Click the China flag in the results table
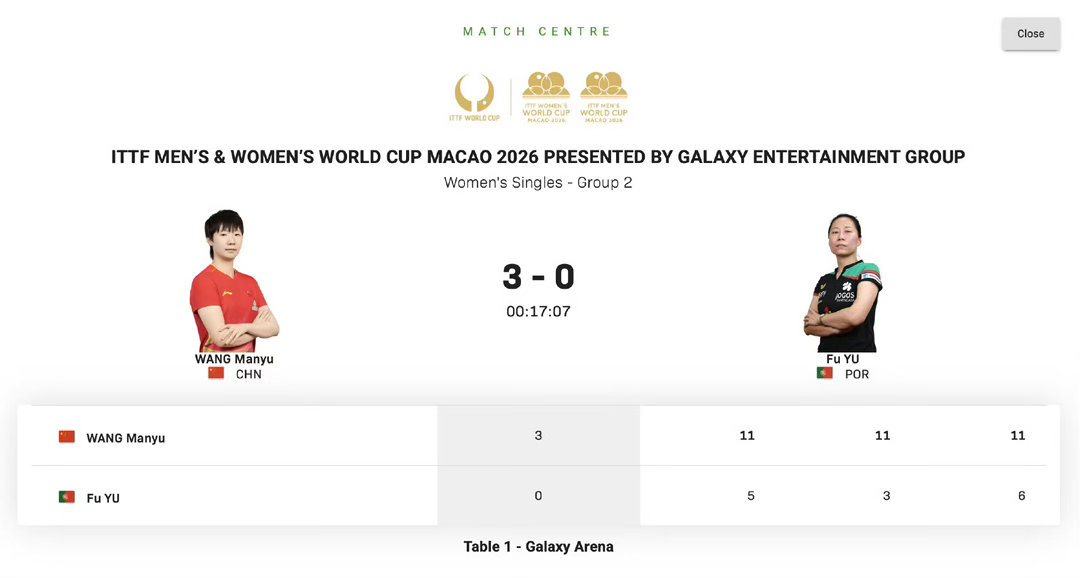 pyautogui.click(x=65, y=436)
